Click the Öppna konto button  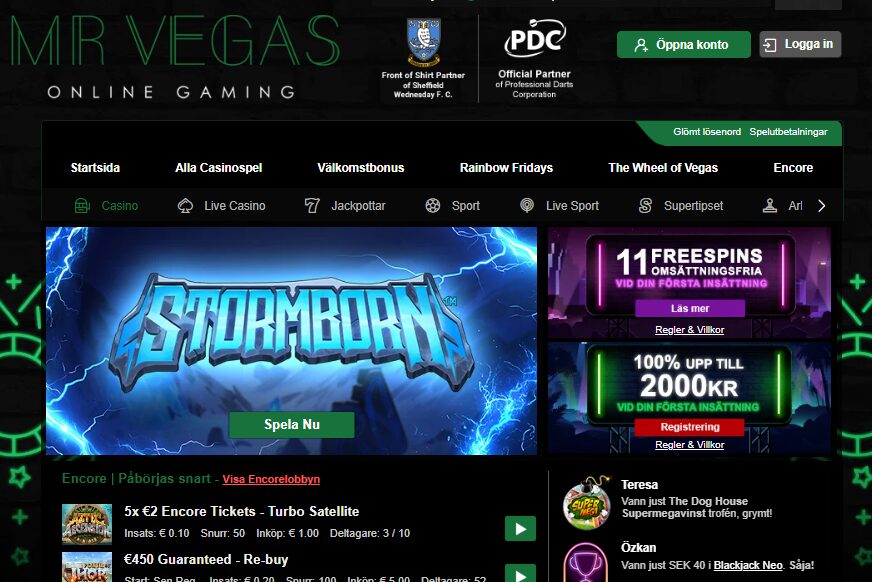coord(683,44)
